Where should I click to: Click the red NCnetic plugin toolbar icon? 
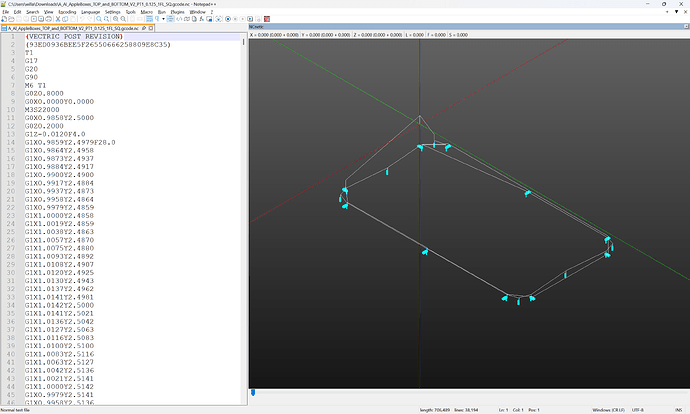coord(266,19)
